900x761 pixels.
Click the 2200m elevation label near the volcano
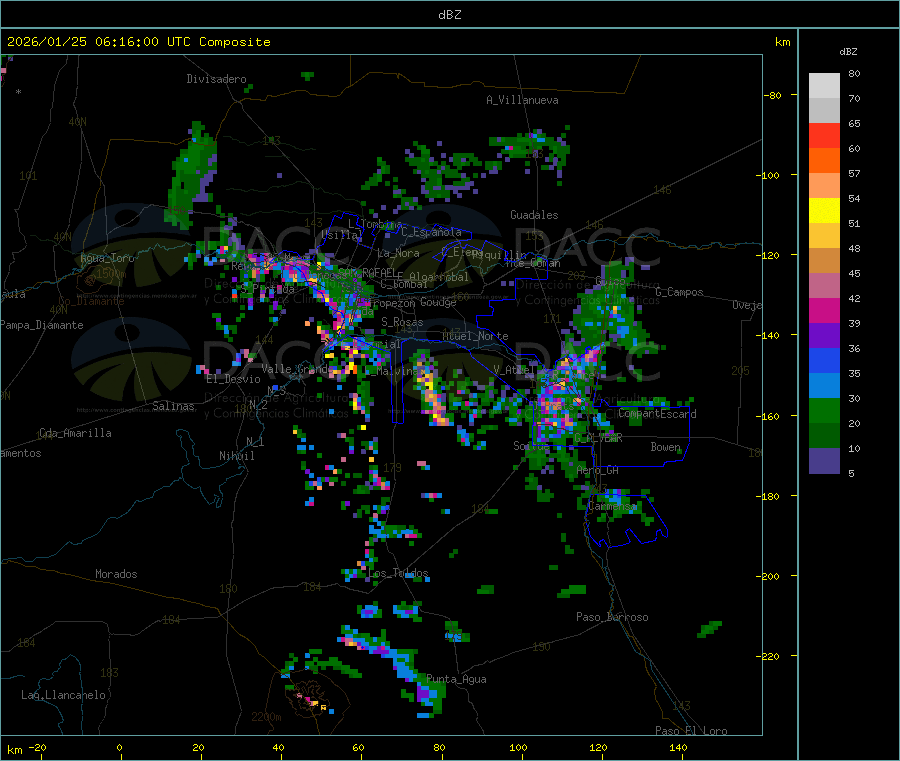tap(266, 717)
